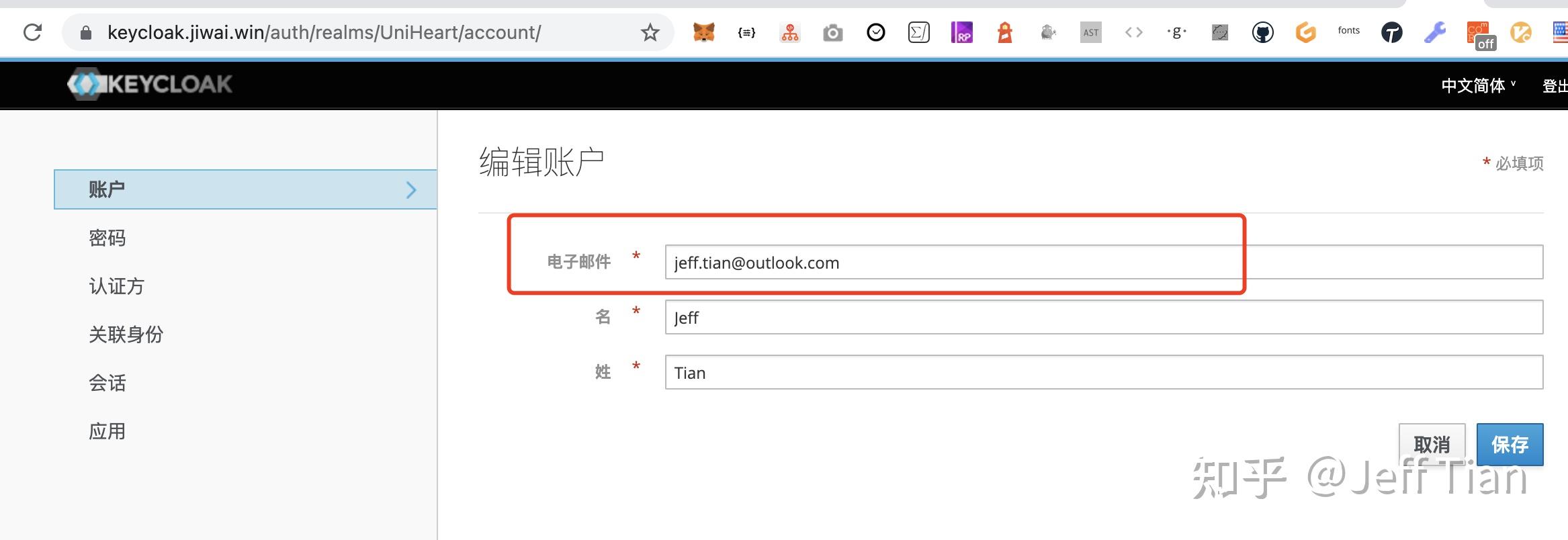The width and height of the screenshot is (1568, 540).
Task: Click the 电子邮件 field label
Action: pyautogui.click(x=579, y=261)
